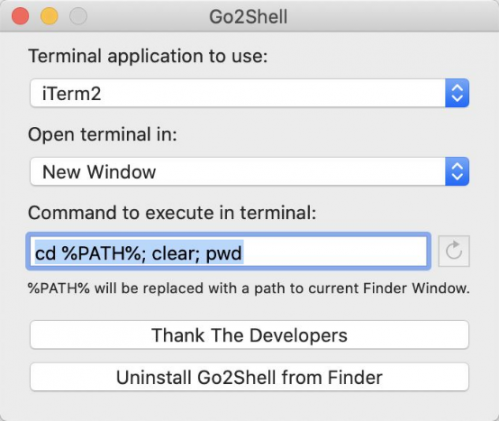This screenshot has width=499, height=421.
Task: Choose Uninstall Go2Shell from Finder
Action: [x=249, y=377]
